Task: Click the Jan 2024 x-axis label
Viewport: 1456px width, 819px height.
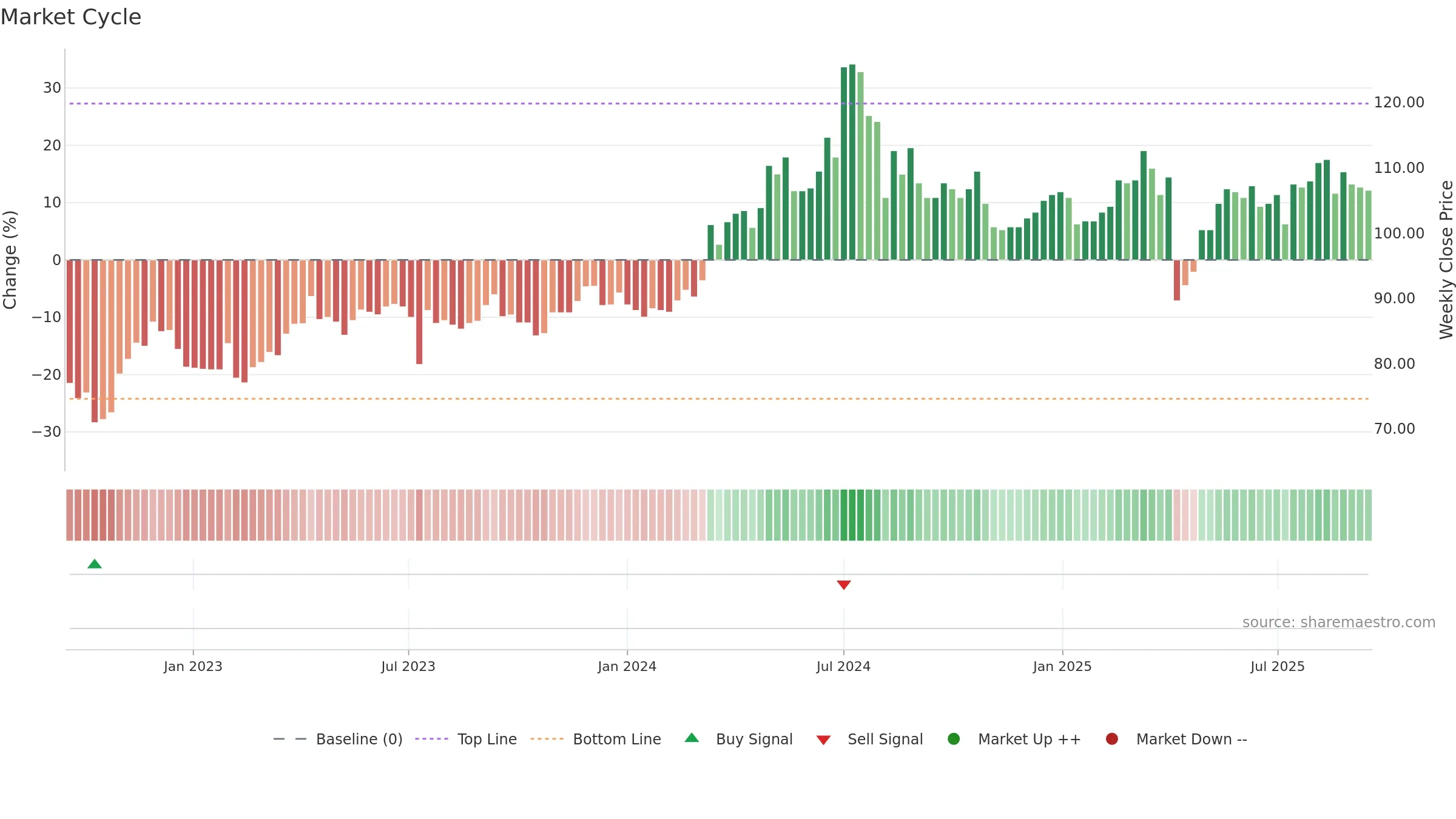Action: [627, 667]
